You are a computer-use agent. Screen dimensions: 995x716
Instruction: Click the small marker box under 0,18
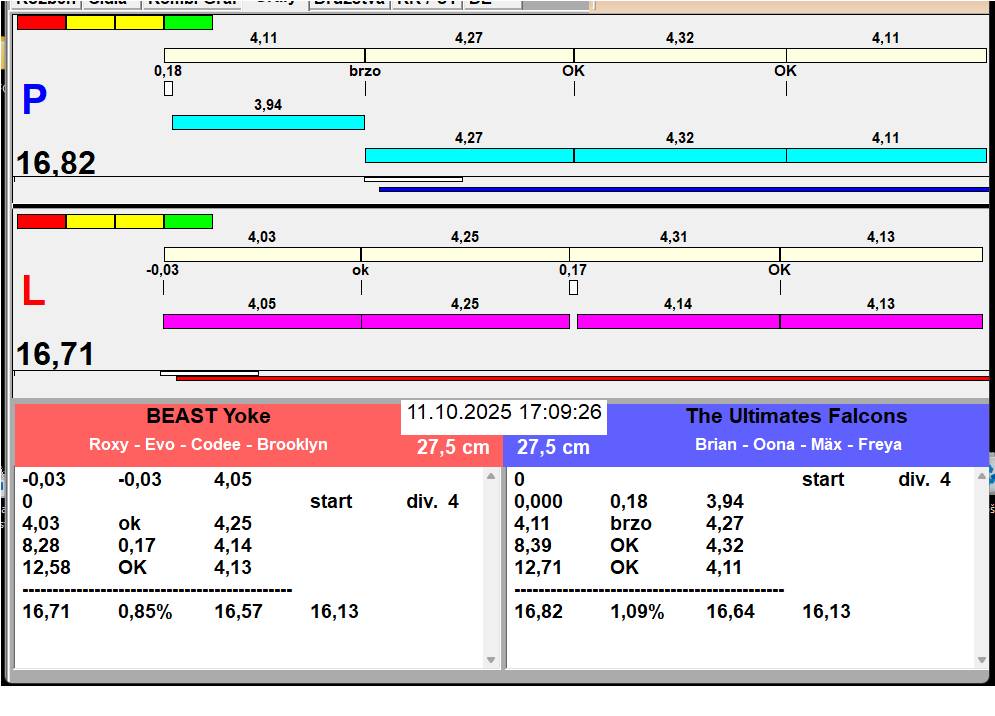168,89
